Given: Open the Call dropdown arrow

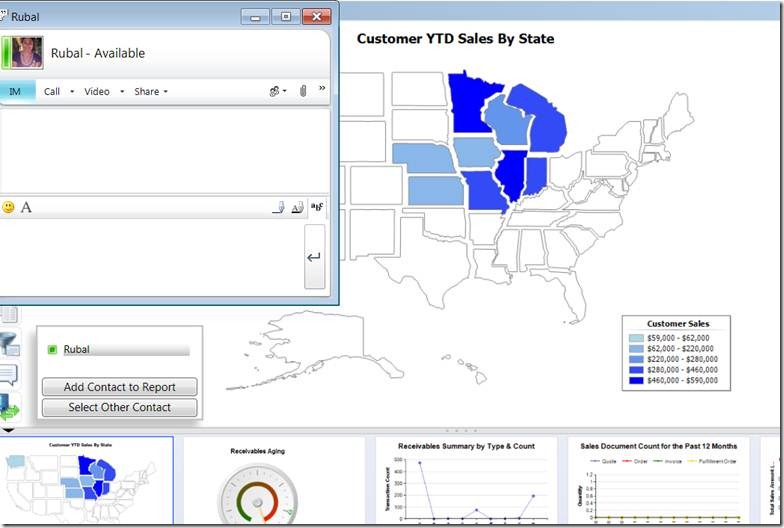Looking at the screenshot, I should [72, 92].
